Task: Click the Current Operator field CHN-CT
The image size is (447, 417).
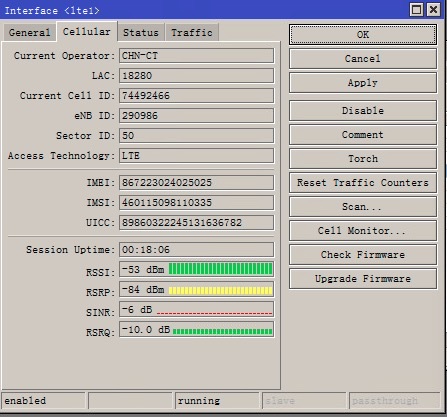Action: pos(197,56)
